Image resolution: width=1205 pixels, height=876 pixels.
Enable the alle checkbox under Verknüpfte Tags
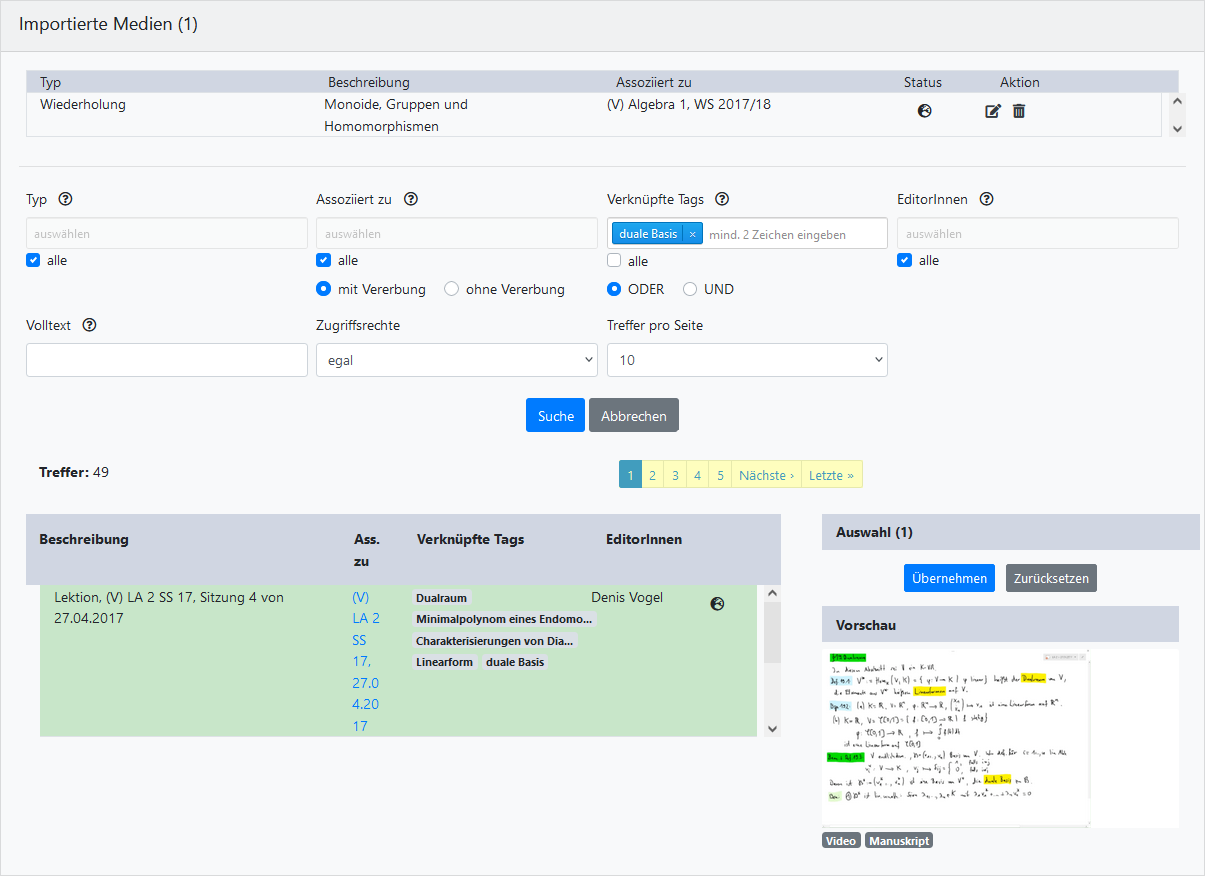pyautogui.click(x=615, y=261)
